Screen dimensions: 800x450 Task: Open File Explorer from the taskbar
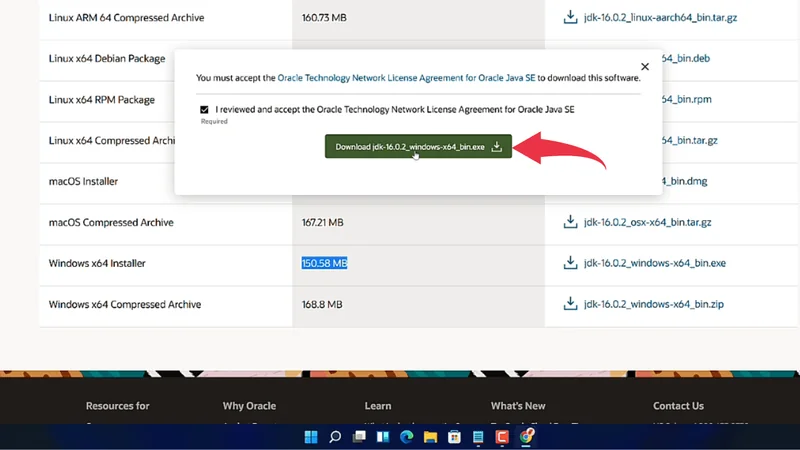[x=431, y=437]
